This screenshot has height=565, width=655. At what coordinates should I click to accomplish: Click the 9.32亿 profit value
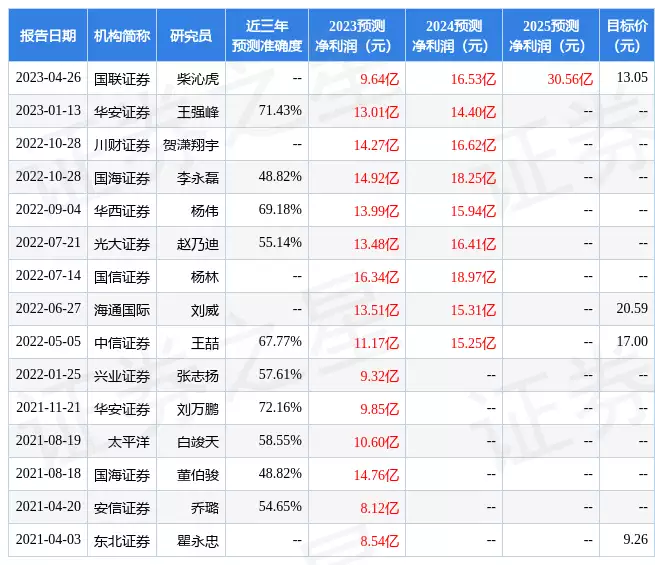pyautogui.click(x=379, y=376)
